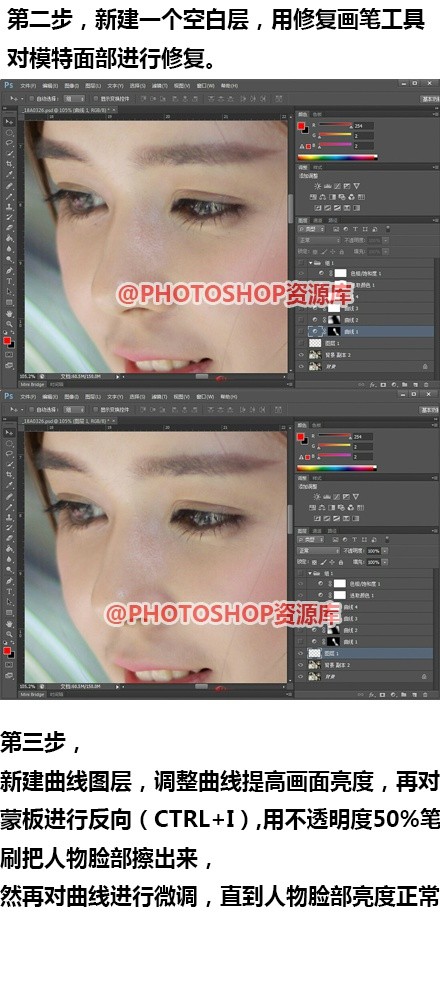
Task: Click the delete layer trash icon, lower window
Action: [x=425, y=695]
